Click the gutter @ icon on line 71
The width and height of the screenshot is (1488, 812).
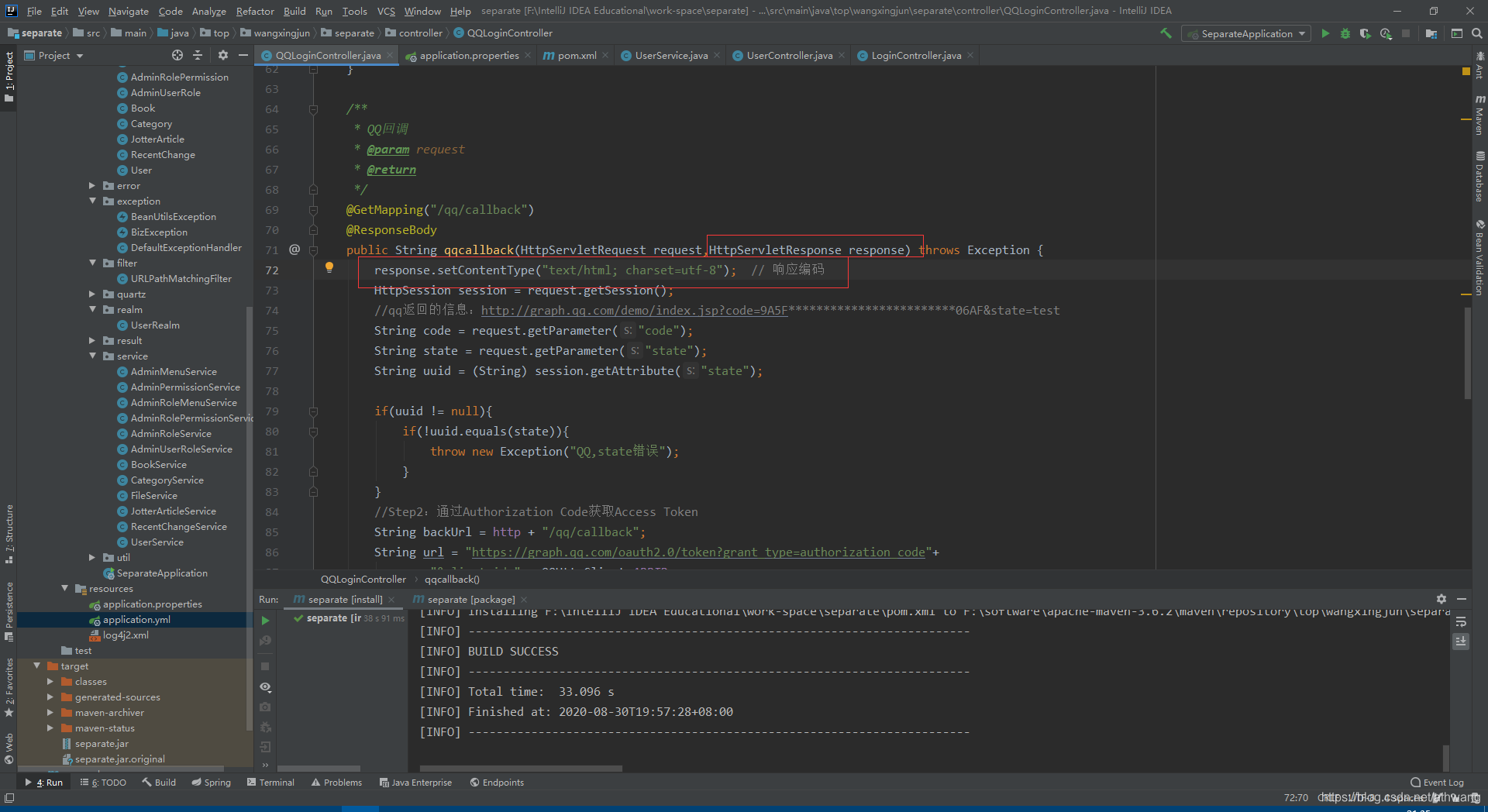[294, 249]
